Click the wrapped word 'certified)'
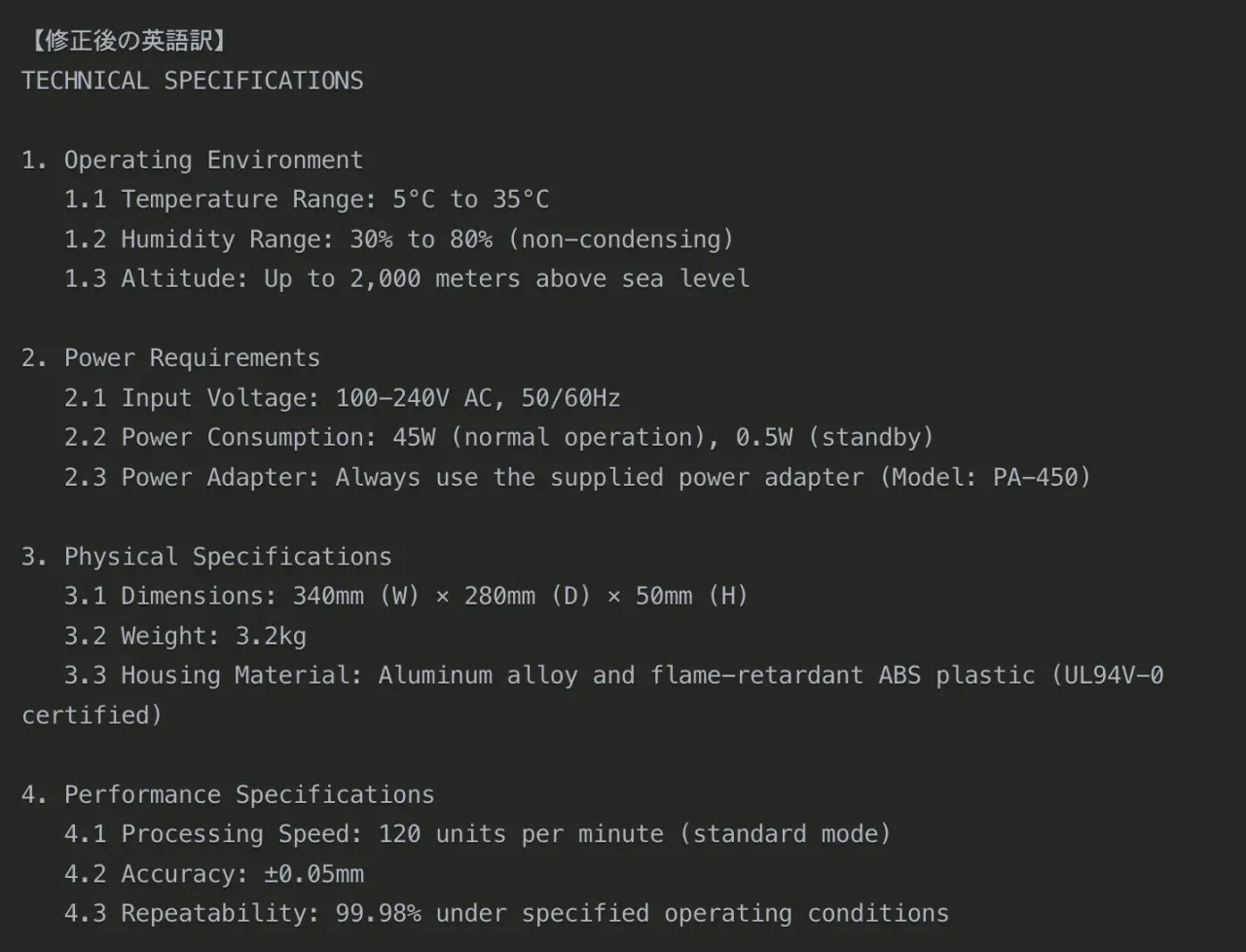The image size is (1246, 952). [x=92, y=715]
